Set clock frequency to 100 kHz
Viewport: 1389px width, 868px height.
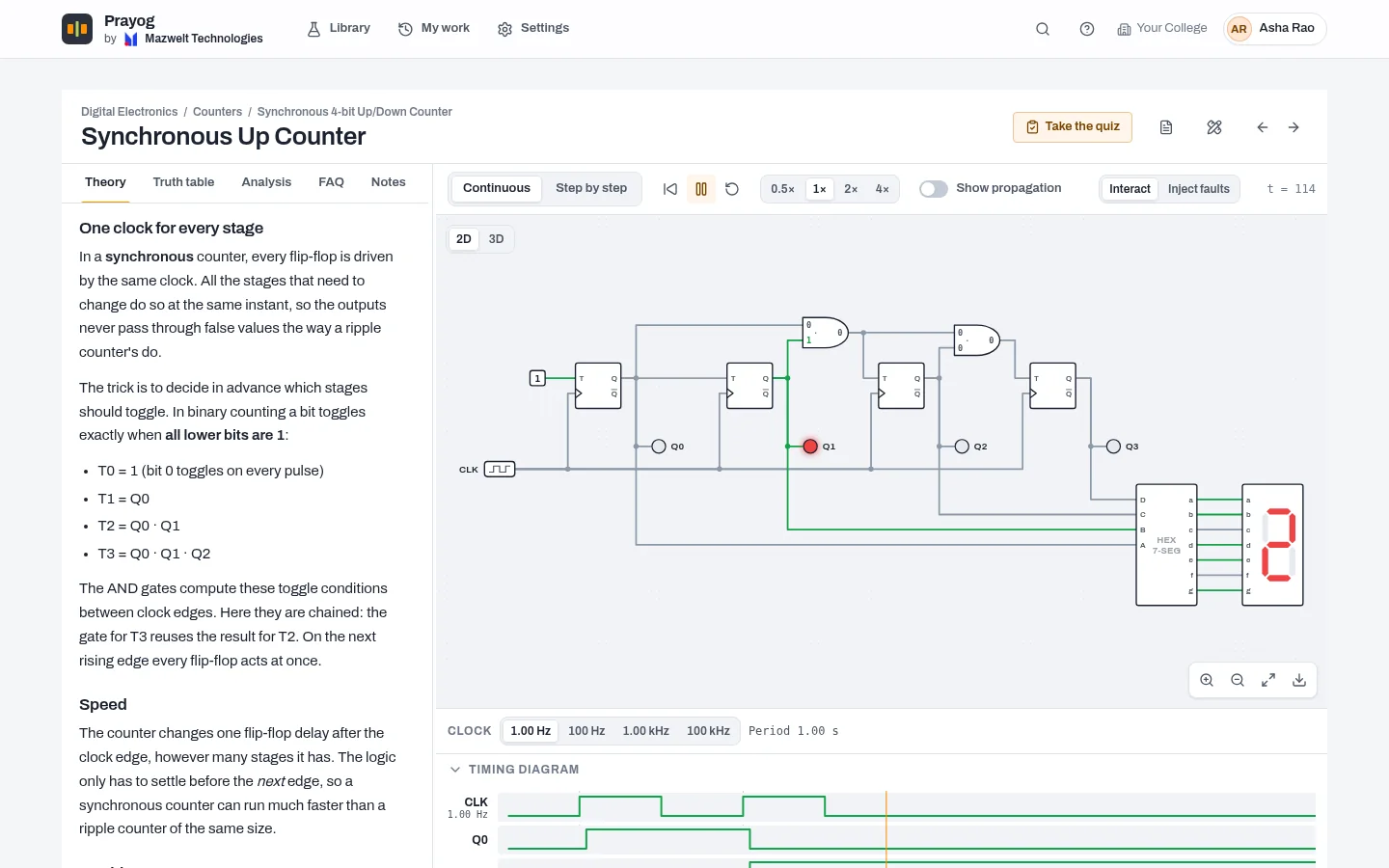coord(708,731)
